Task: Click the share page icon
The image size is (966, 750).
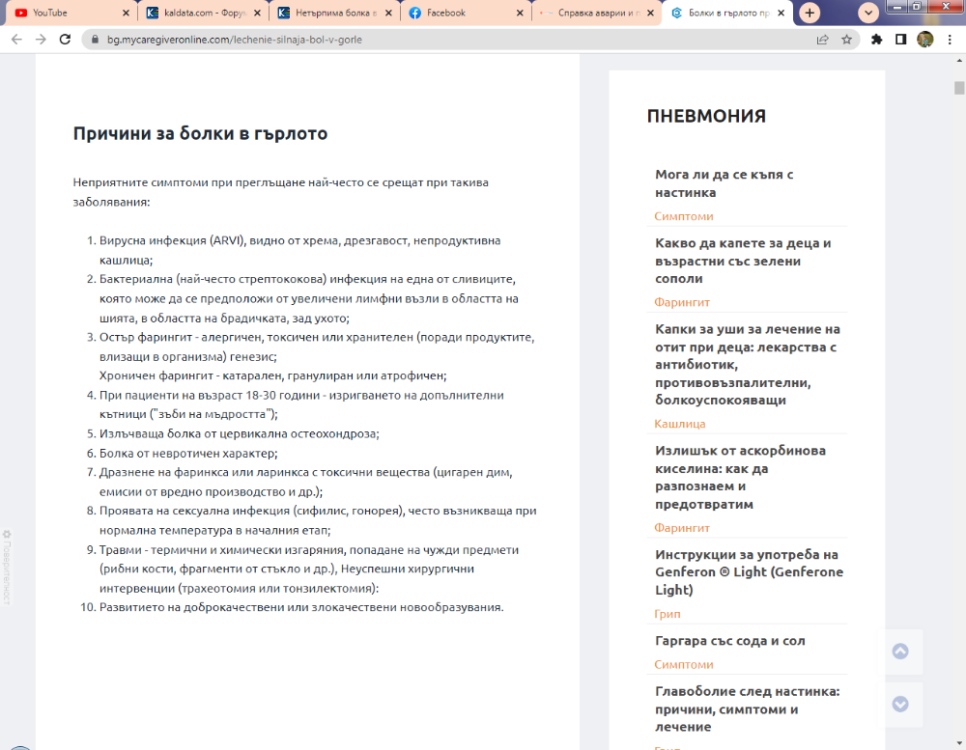Action: (x=822, y=39)
